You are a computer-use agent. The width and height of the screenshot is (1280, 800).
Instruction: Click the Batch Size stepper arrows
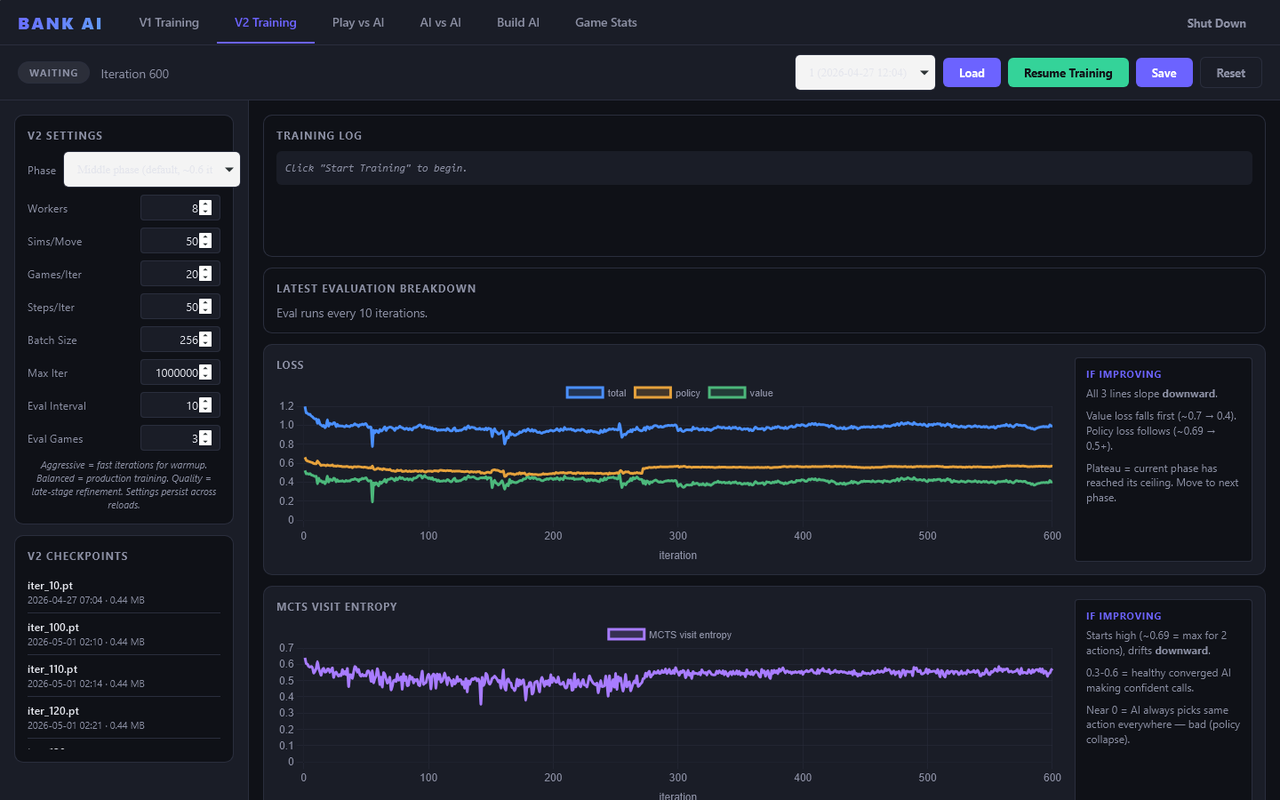coord(205,340)
